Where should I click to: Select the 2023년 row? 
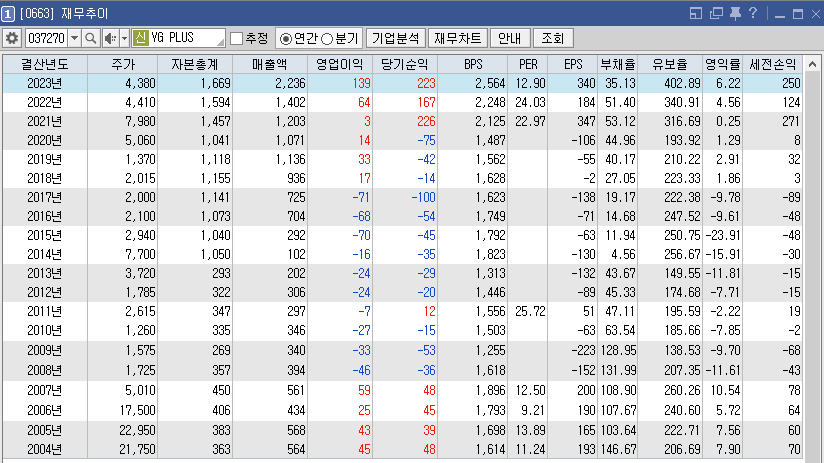coord(403,83)
